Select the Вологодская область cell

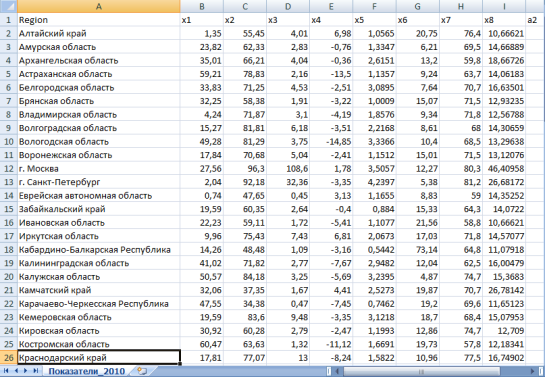(99, 142)
